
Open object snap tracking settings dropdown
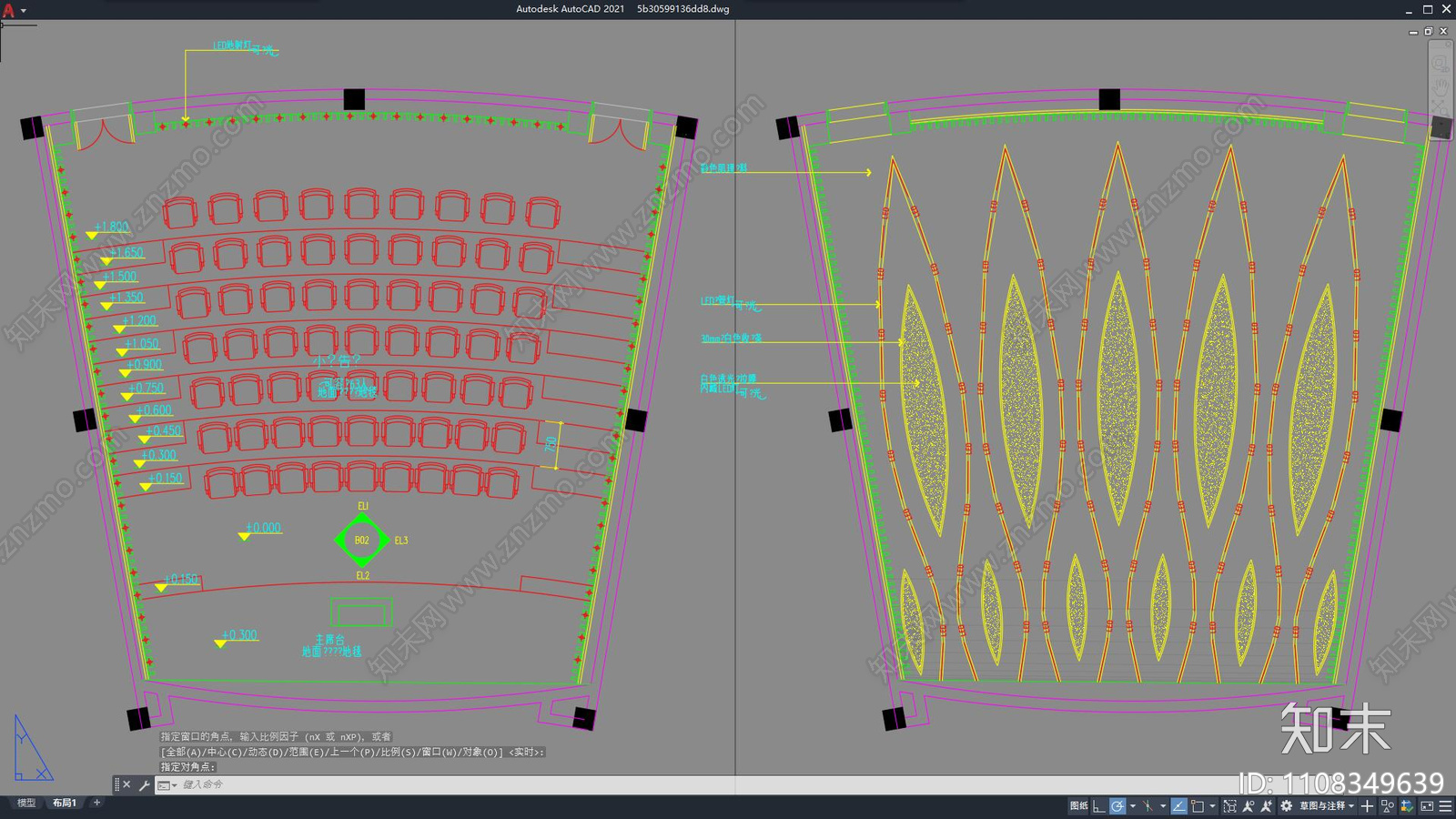1163,805
